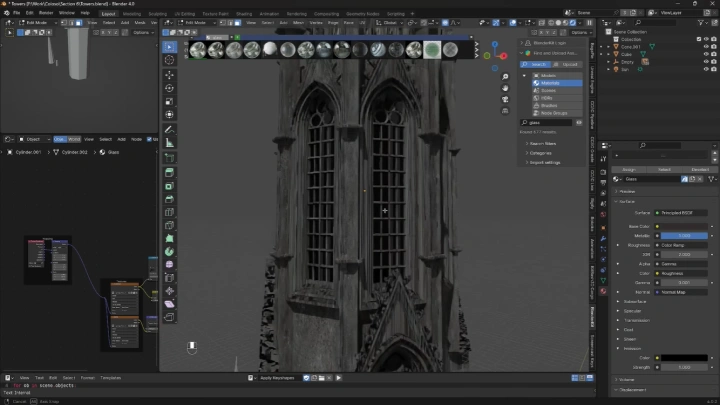Select the Knife tool
The height and width of the screenshot is (405, 720).
169,225
